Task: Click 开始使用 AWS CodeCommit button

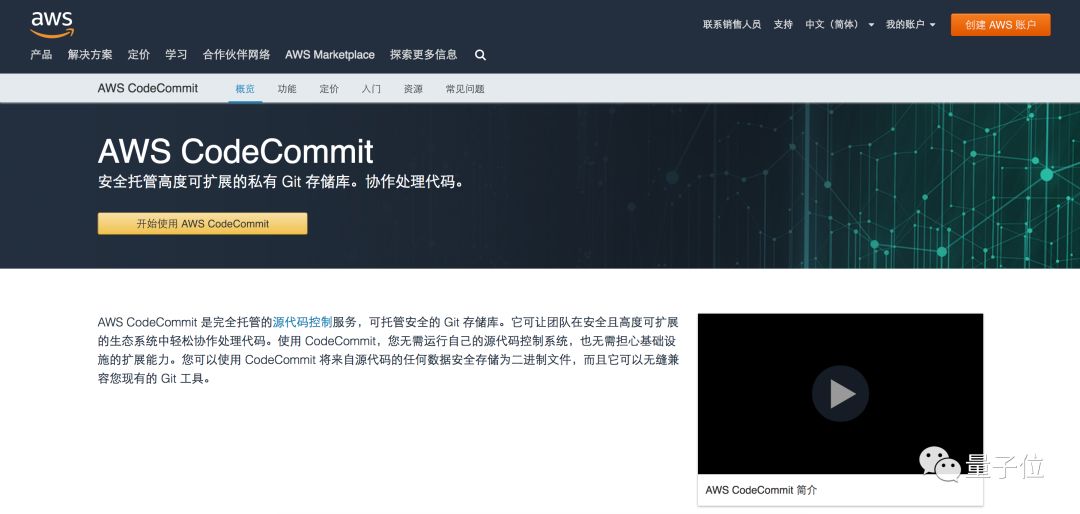Action: 202,223
